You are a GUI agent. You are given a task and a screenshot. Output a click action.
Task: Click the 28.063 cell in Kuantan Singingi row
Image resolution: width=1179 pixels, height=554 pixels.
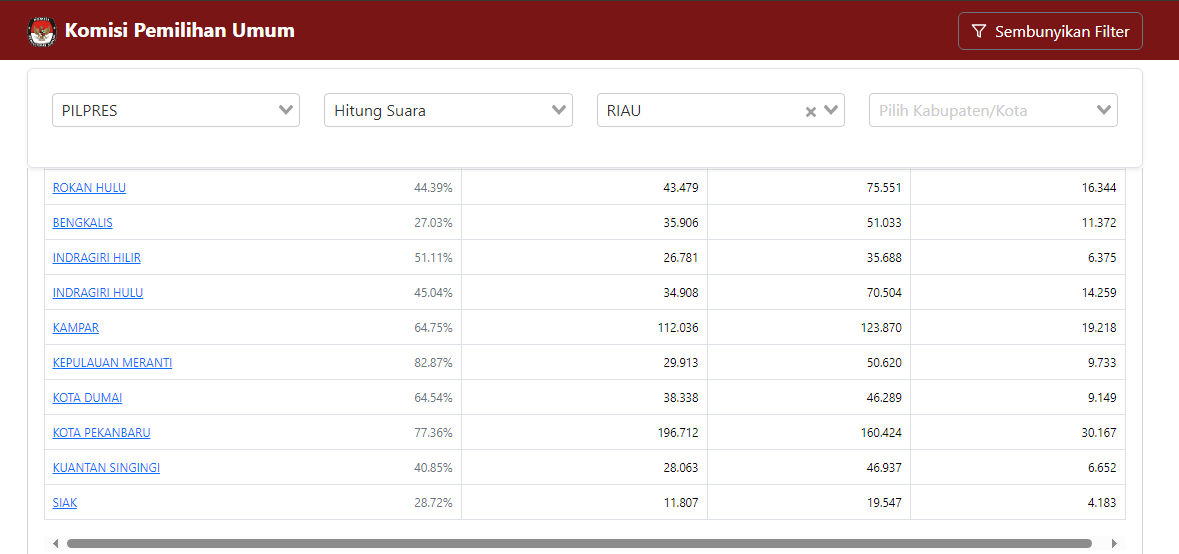(584, 468)
